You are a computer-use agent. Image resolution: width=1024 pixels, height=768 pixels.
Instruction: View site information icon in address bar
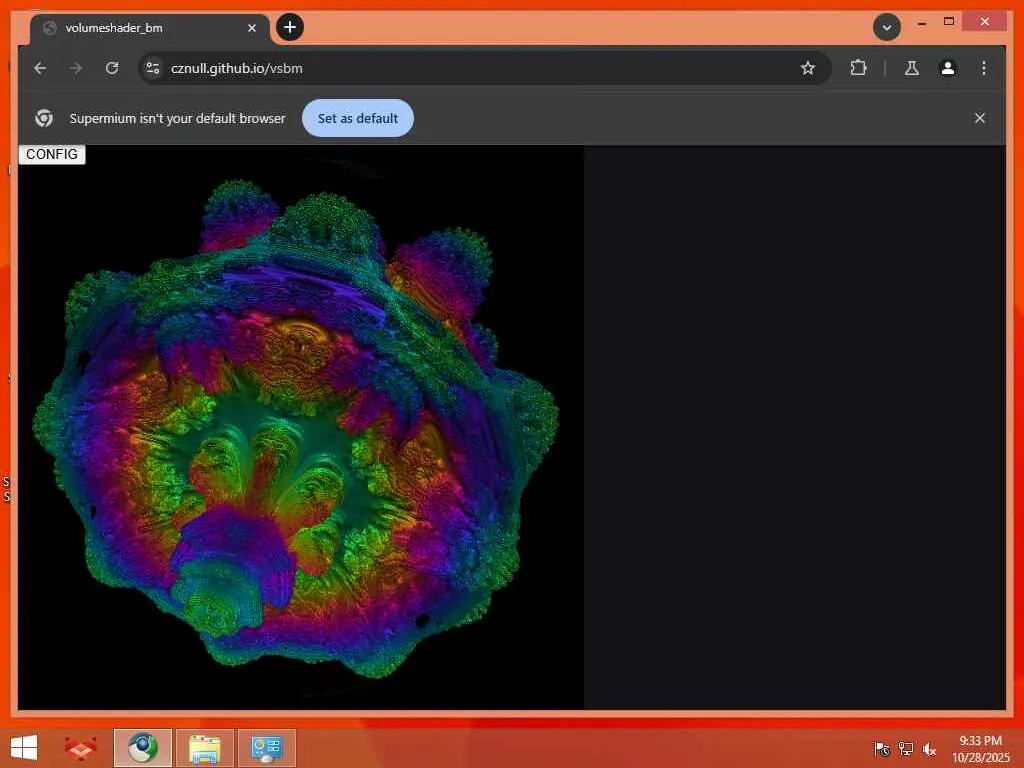pos(153,68)
